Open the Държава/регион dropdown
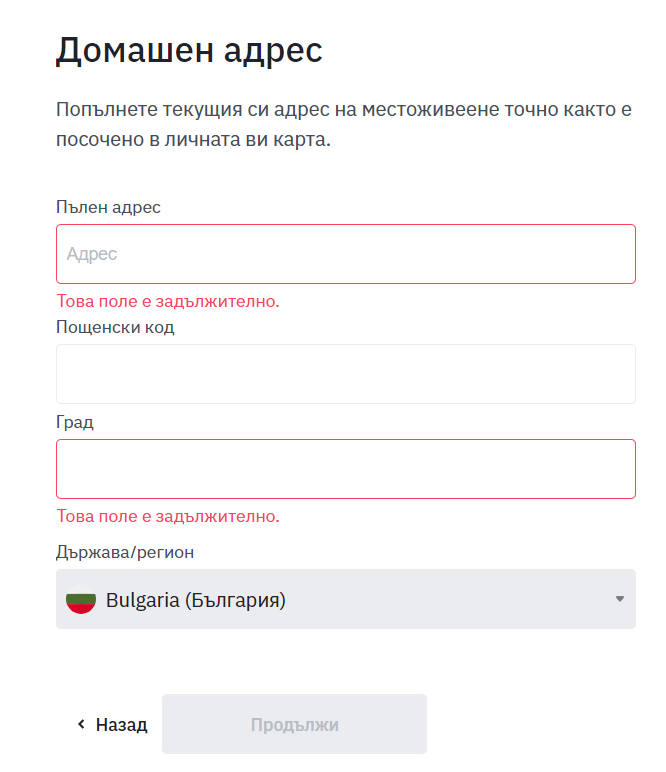The width and height of the screenshot is (666, 772). click(346, 599)
